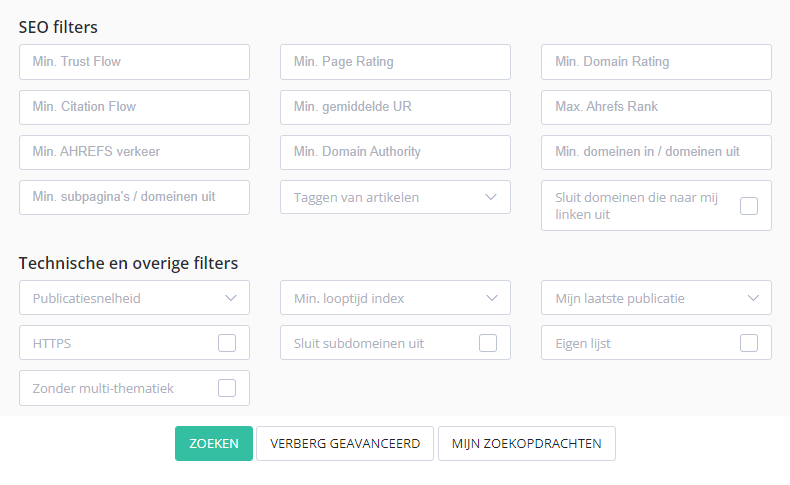Tick the Zonder multi-thematiek checkbox

tap(227, 388)
